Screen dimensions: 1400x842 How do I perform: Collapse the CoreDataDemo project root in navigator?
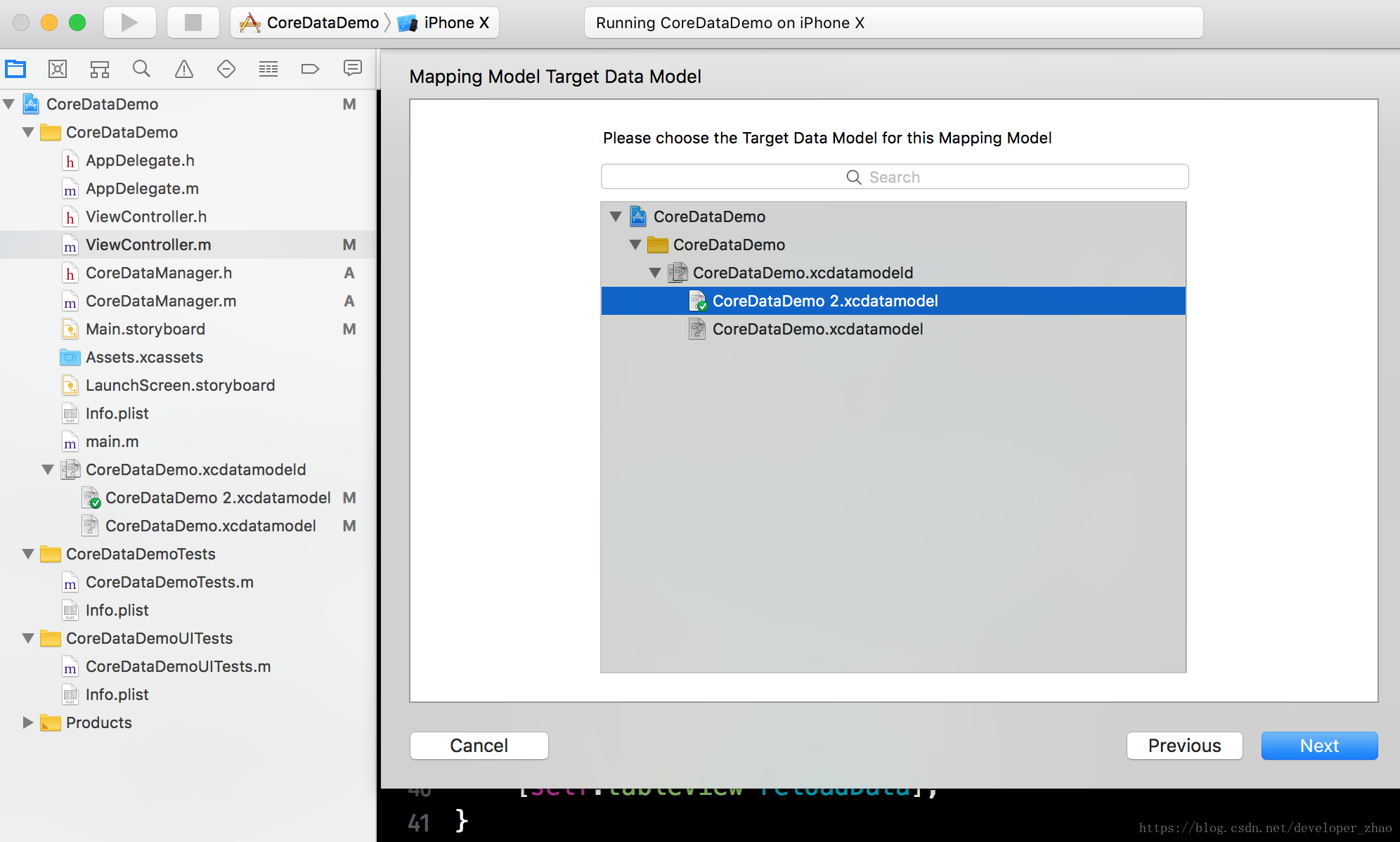[9, 104]
